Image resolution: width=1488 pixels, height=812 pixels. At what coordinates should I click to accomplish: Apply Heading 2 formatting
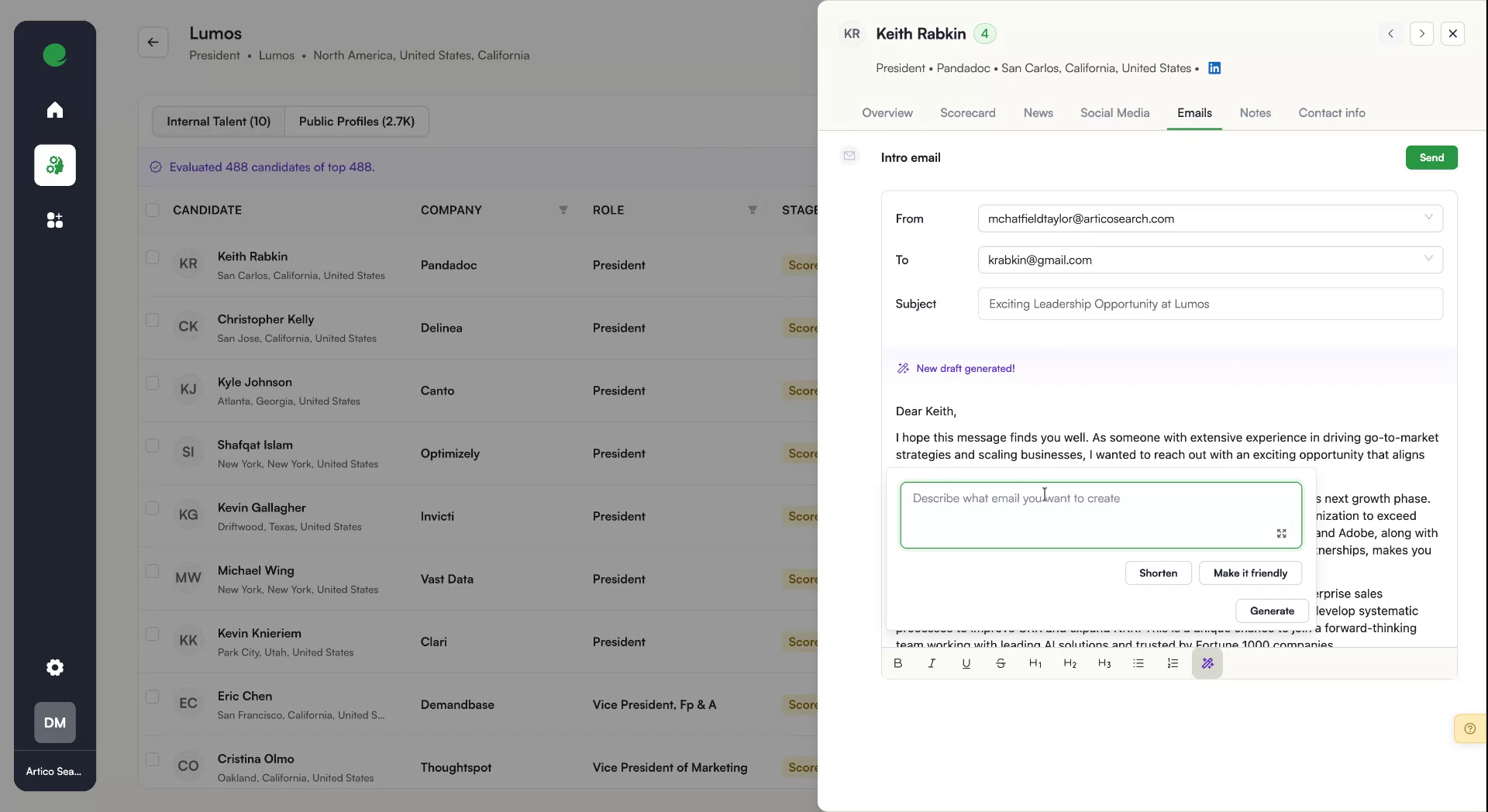tap(1069, 663)
